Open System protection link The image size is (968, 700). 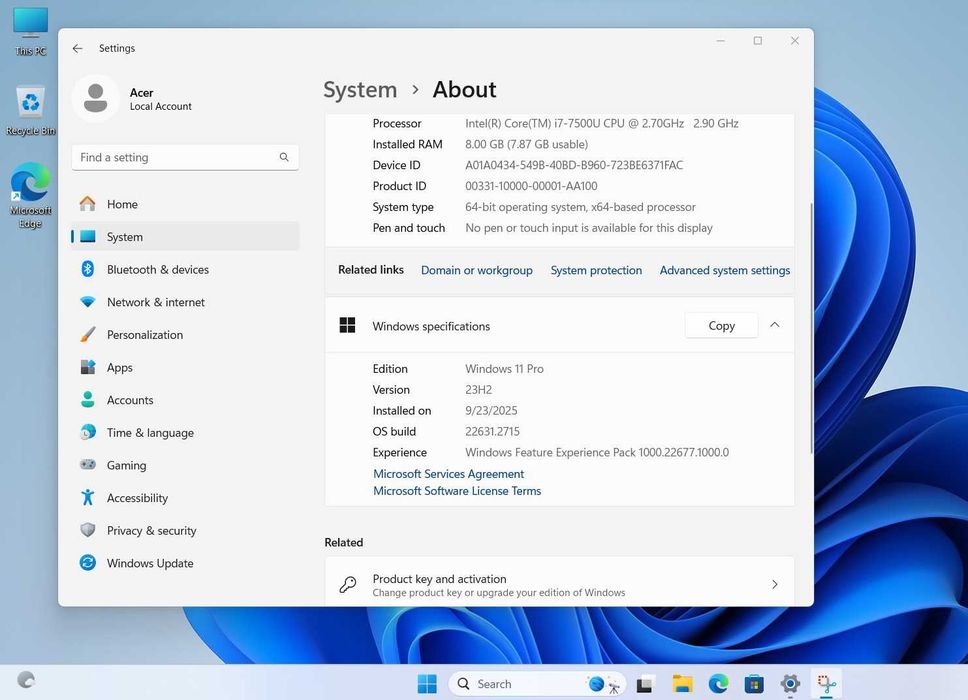point(596,270)
